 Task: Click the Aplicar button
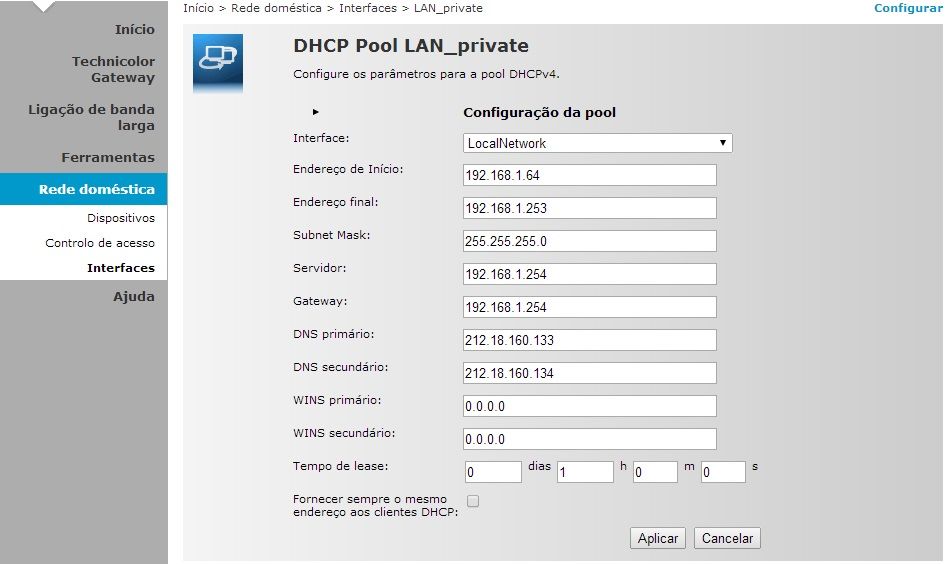click(x=658, y=538)
